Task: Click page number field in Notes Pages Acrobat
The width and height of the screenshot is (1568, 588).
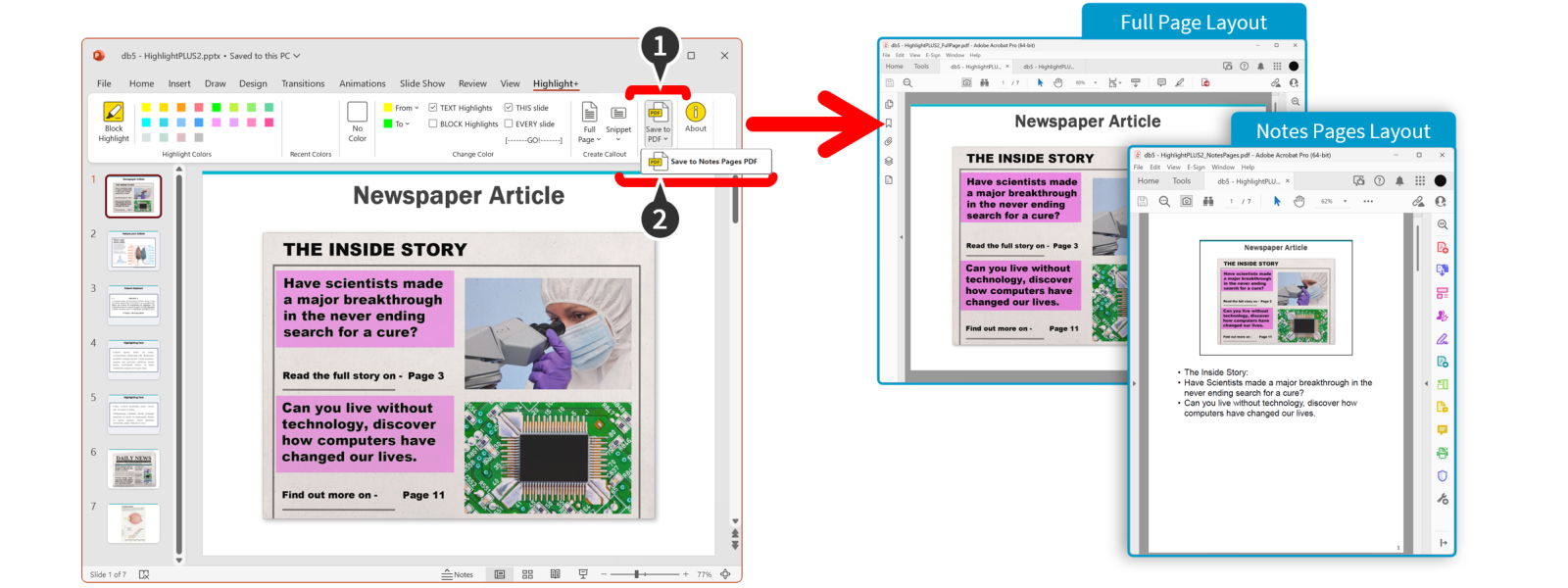Action: pyautogui.click(x=1231, y=201)
